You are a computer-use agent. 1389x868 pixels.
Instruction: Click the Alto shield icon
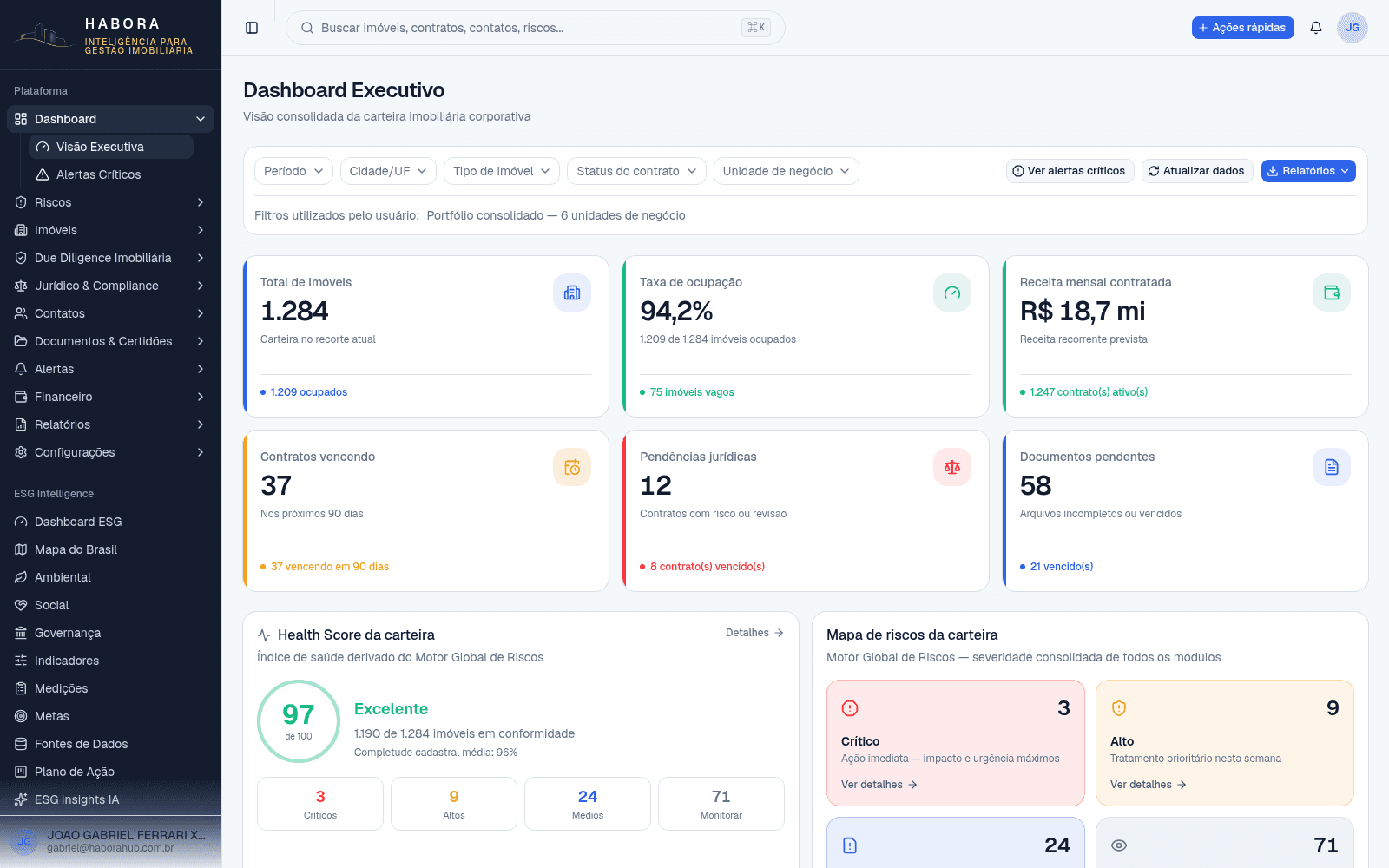point(1119,708)
